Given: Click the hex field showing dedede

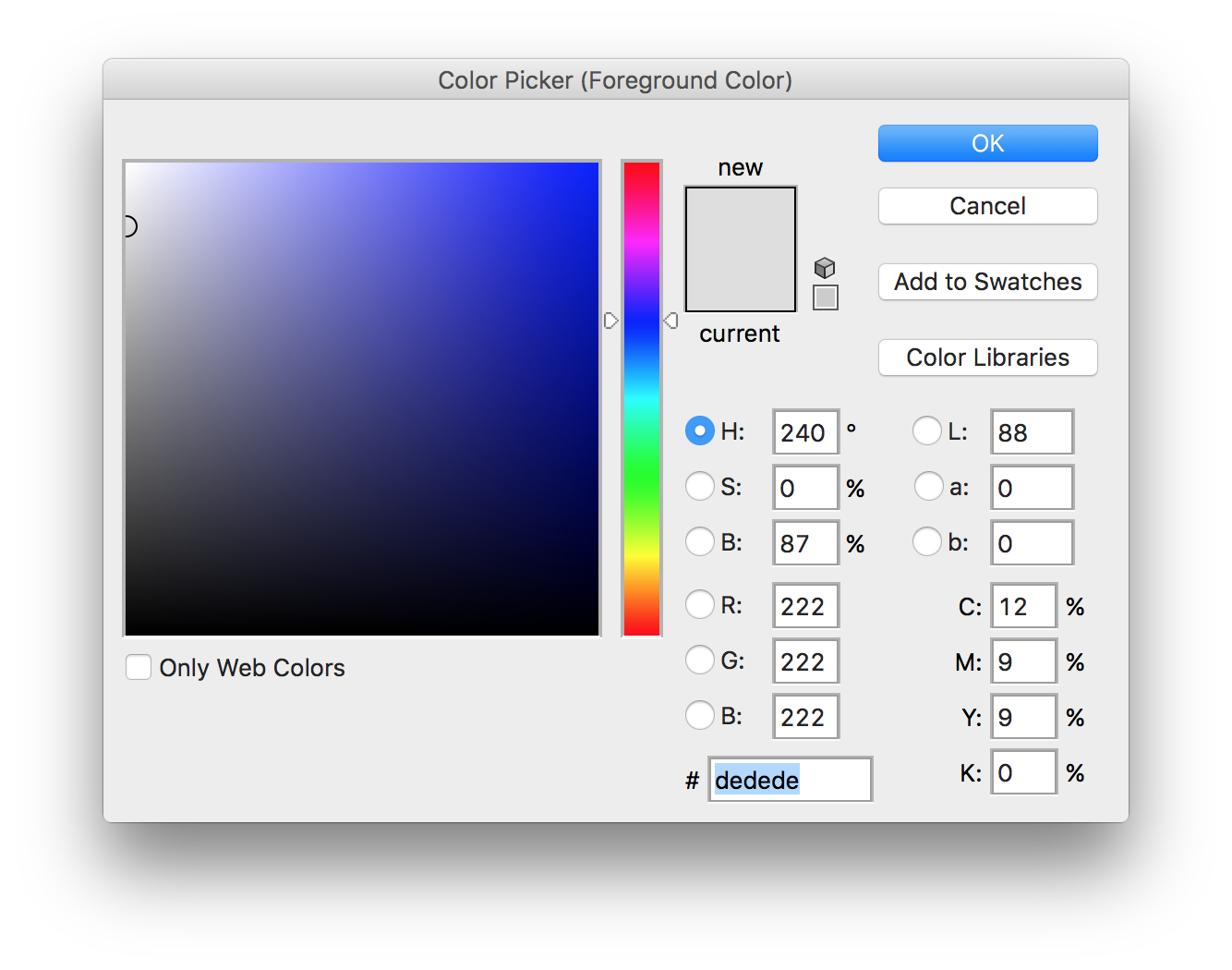Looking at the screenshot, I should 790,779.
